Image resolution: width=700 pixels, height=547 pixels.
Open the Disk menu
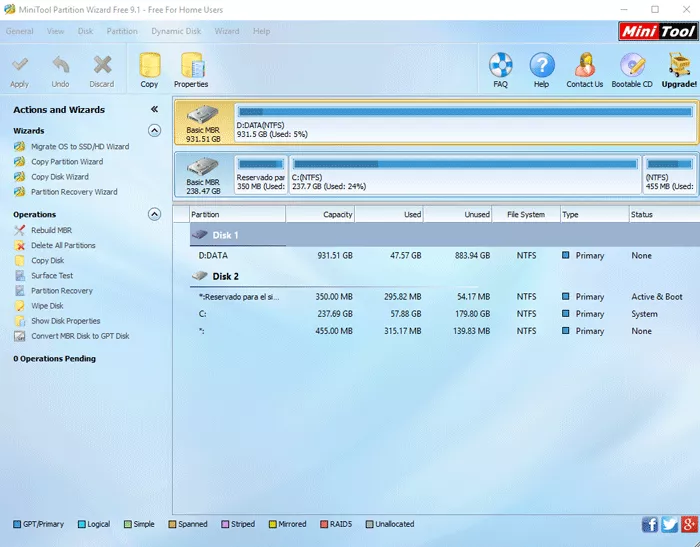[85, 31]
